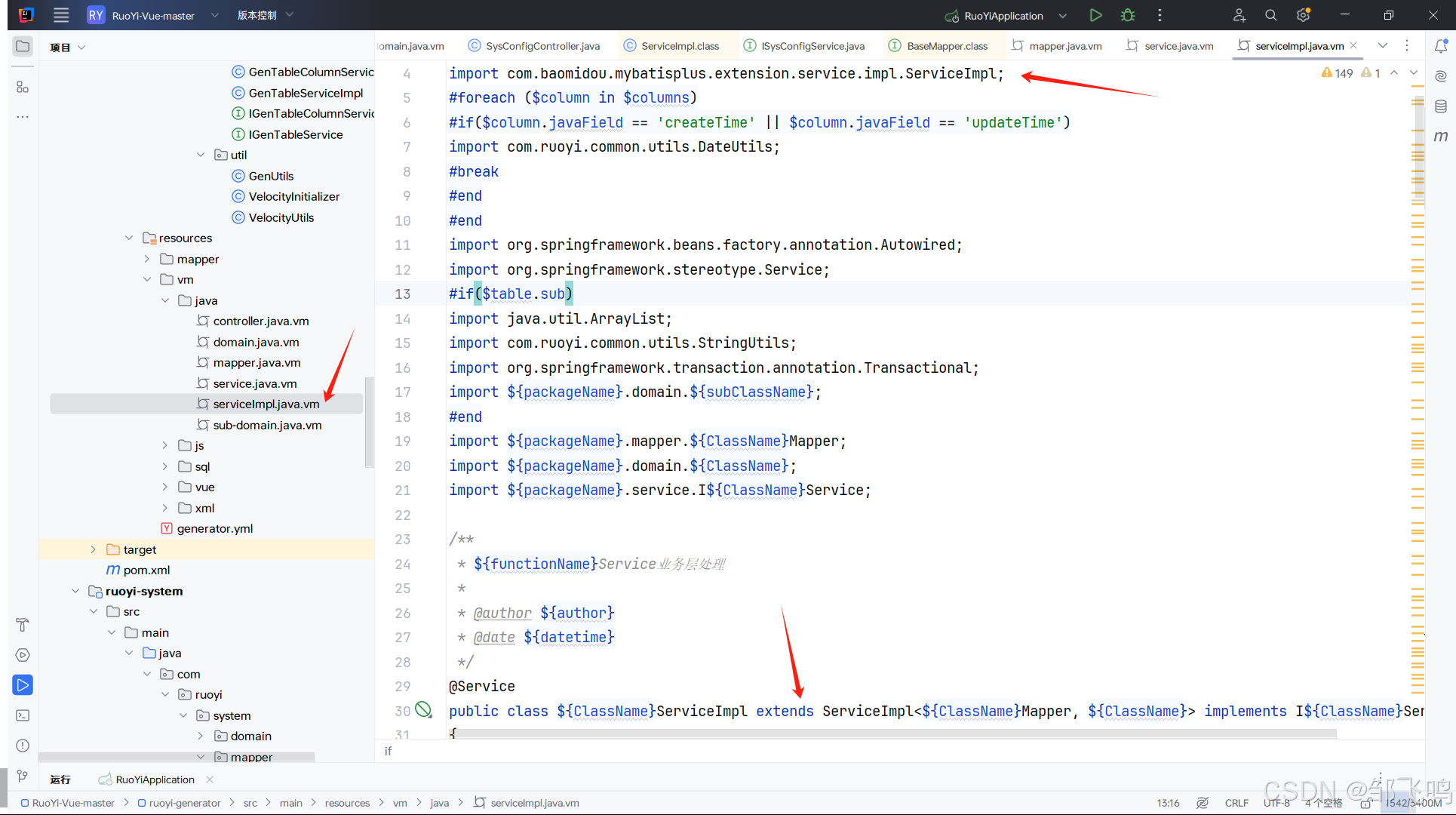
Task: Open the Services tool window icon
Action: 23,655
